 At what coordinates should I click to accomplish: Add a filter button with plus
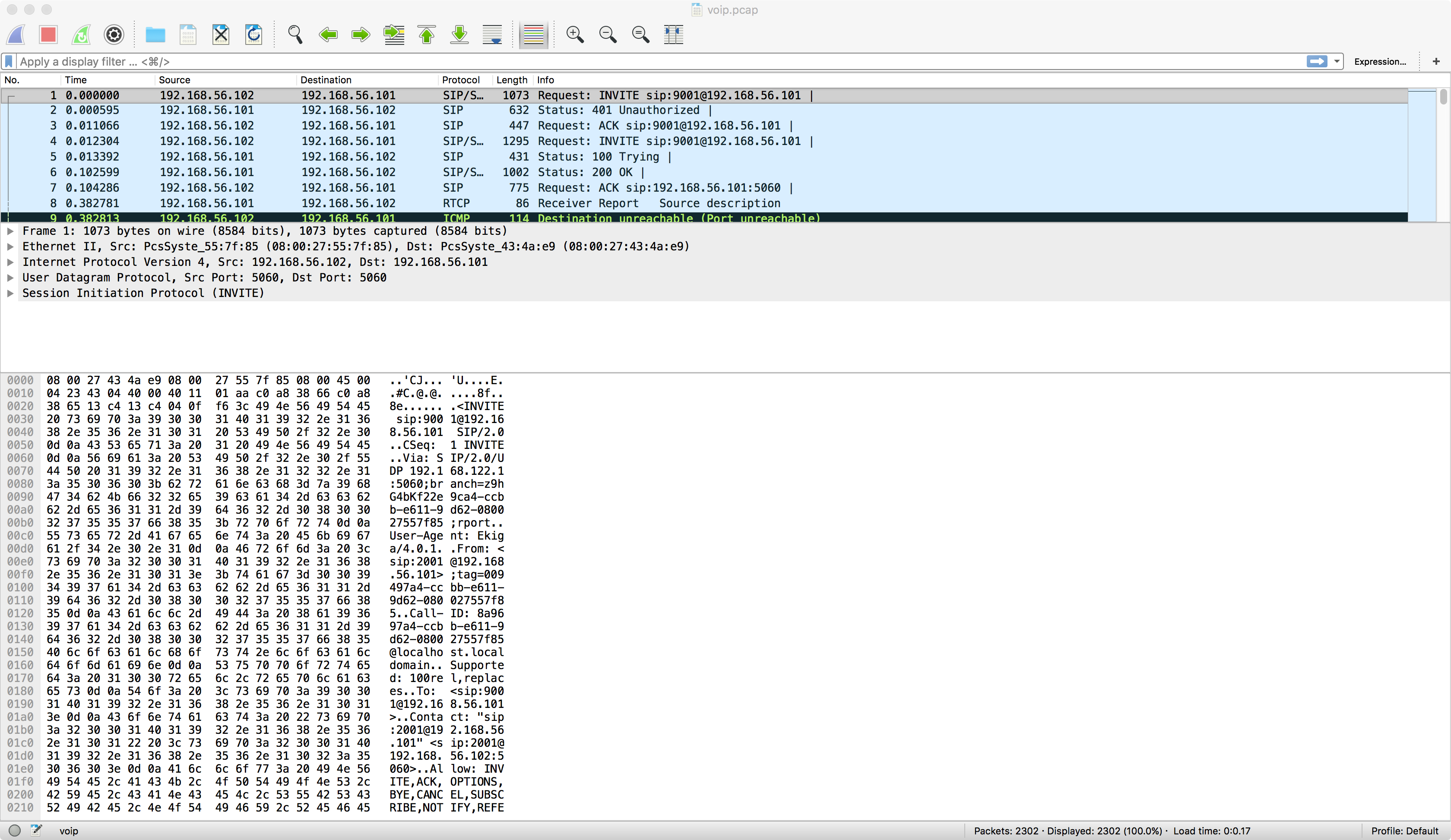(x=1436, y=62)
